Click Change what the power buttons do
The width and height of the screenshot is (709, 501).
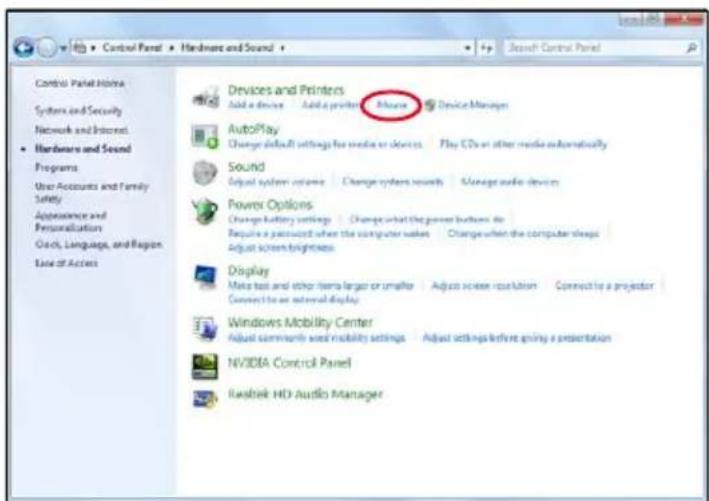pos(426,219)
